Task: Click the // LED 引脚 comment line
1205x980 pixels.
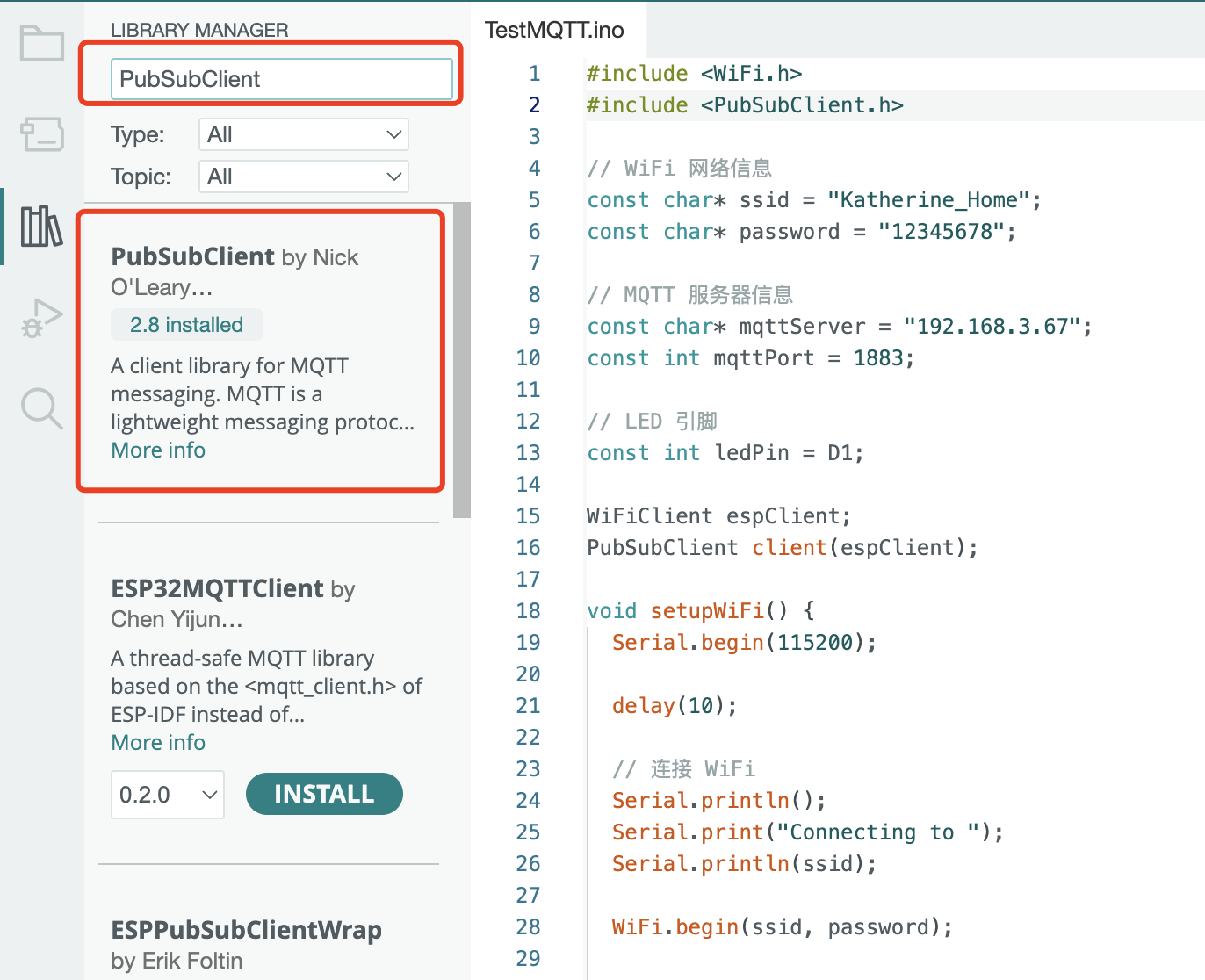Action: pyautogui.click(x=652, y=422)
